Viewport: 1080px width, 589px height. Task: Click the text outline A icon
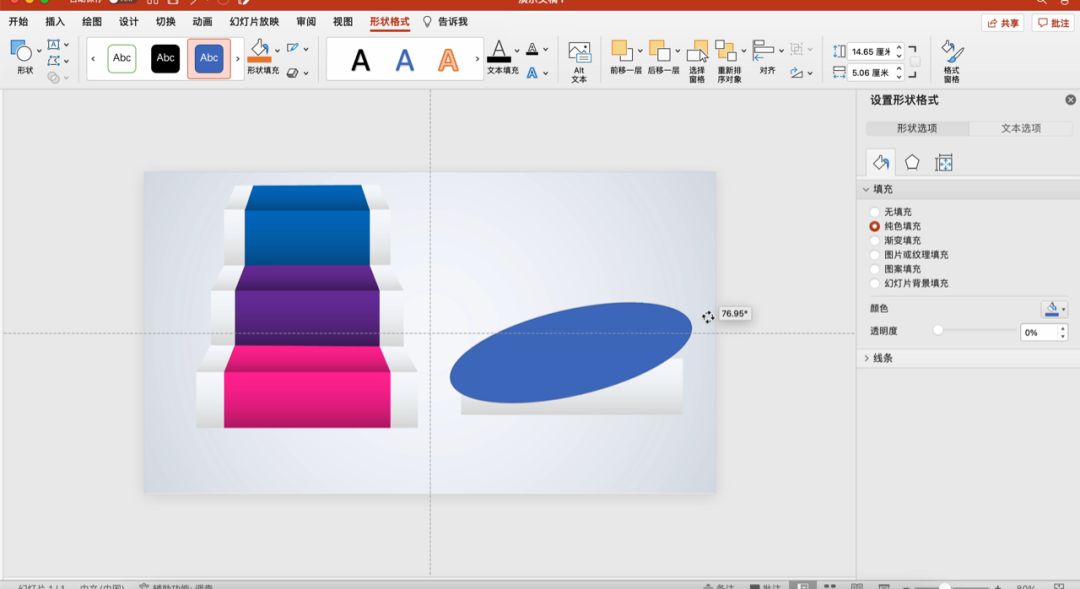[x=532, y=49]
